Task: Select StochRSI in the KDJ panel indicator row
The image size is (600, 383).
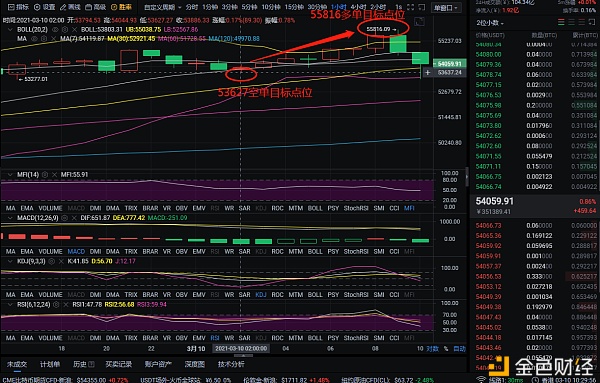Action: [x=356, y=295]
